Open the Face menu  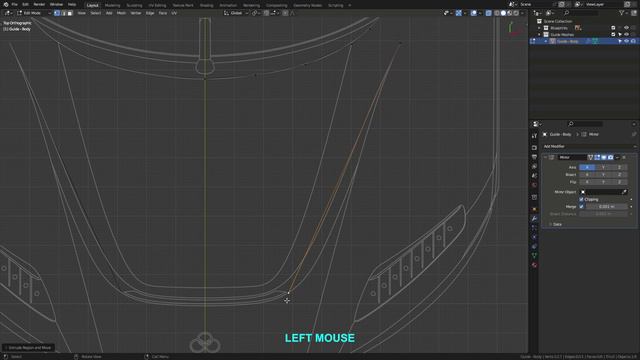click(x=162, y=13)
